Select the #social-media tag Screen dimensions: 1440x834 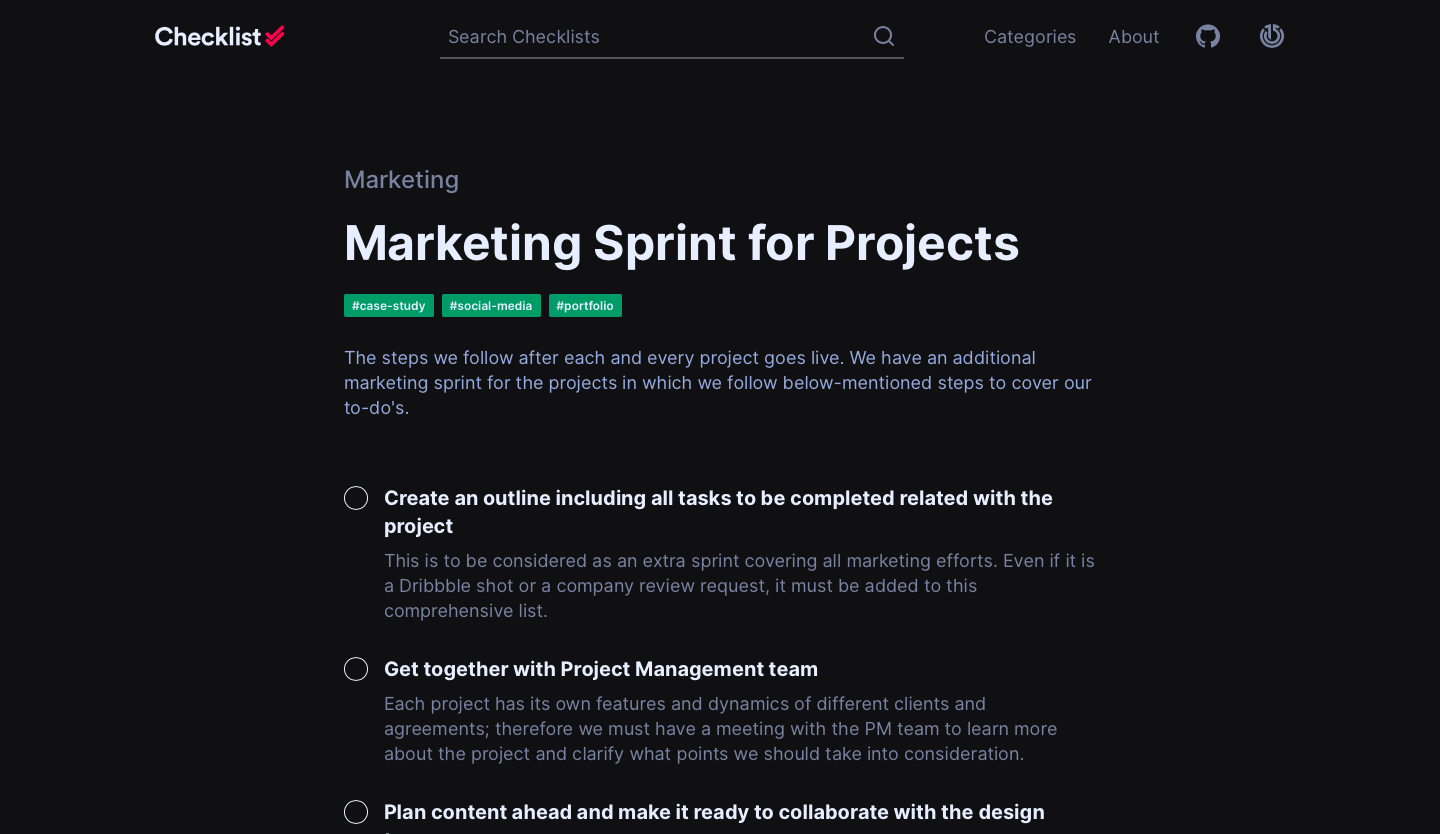tap(491, 306)
